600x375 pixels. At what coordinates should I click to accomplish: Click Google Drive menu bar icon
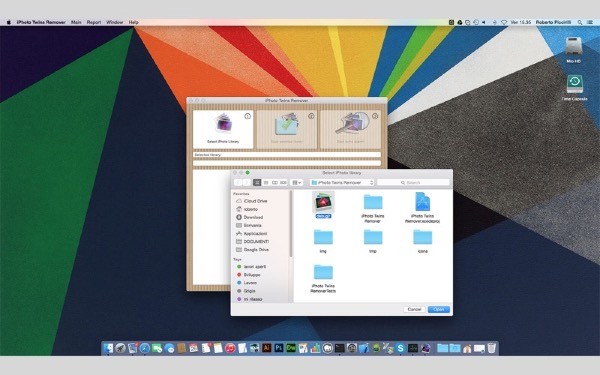point(460,22)
